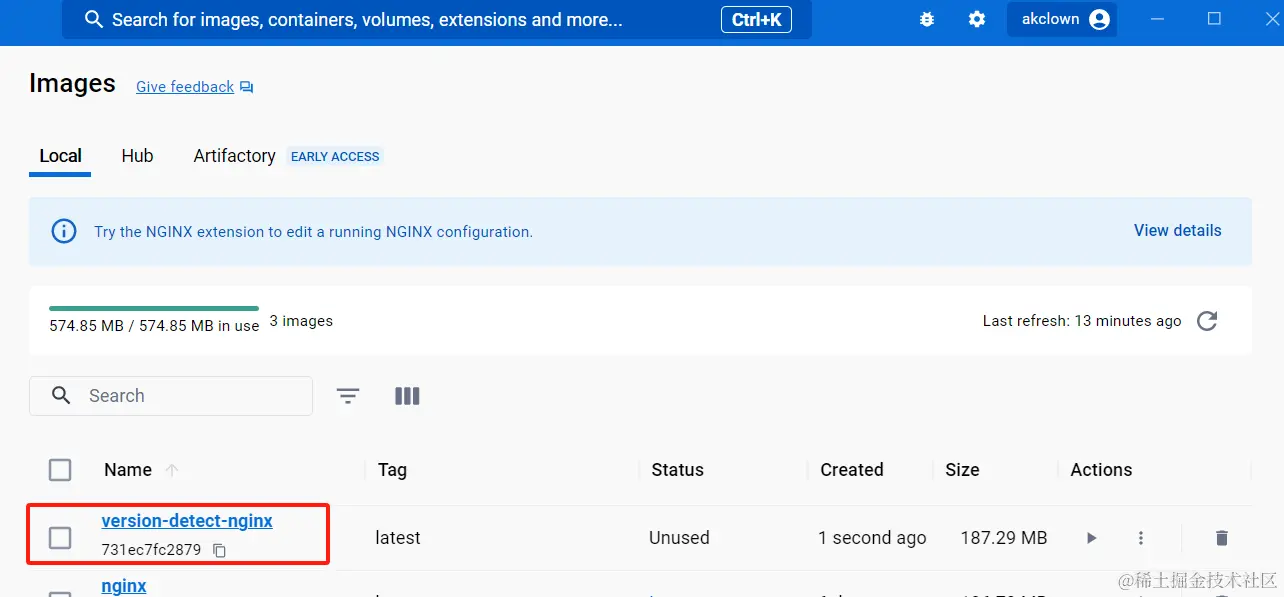Image resolution: width=1284 pixels, height=597 pixels.
Task: Click the EARLY ACCESS badge
Action: pos(335,156)
